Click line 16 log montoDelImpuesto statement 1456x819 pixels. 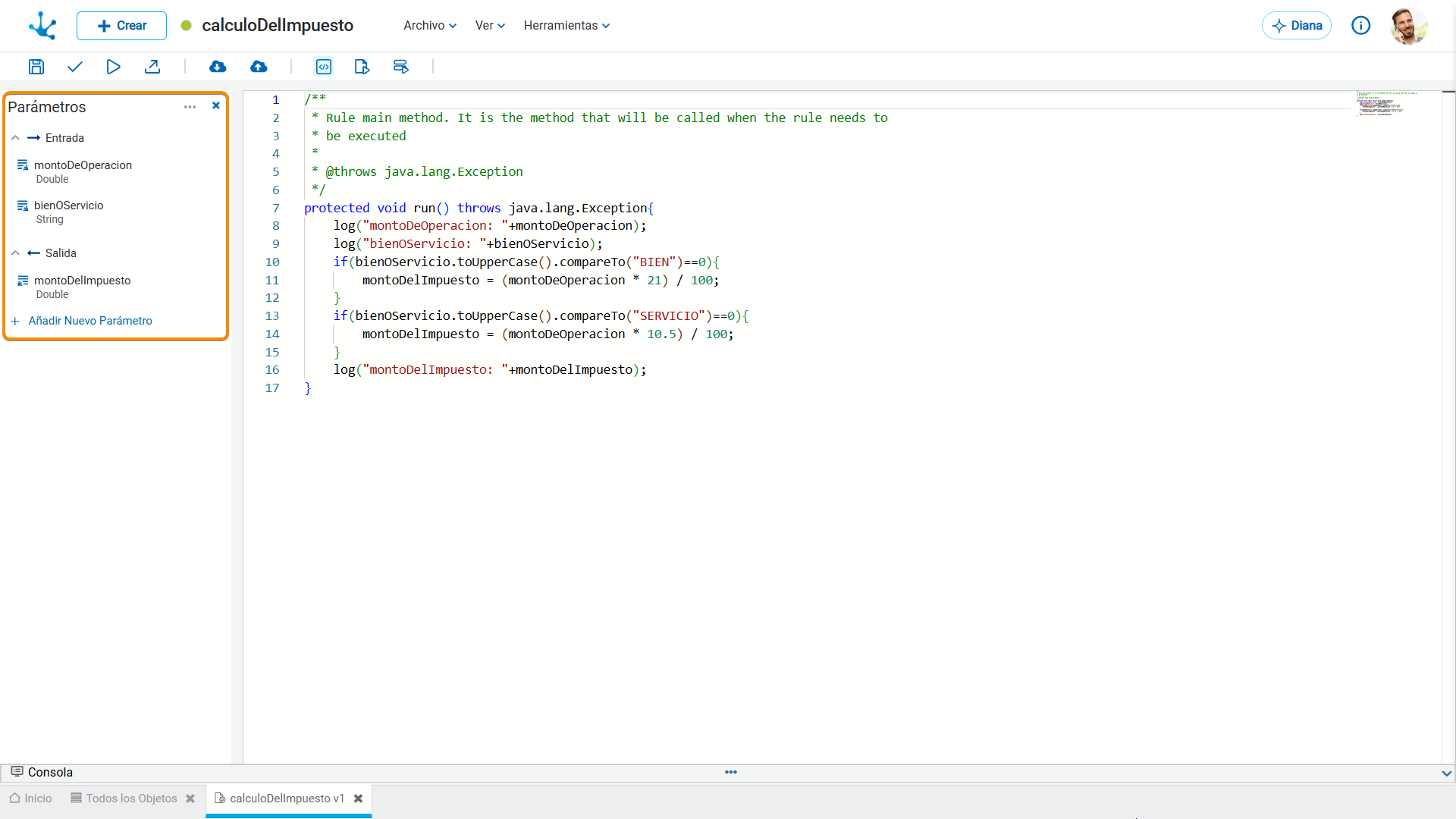[490, 370]
